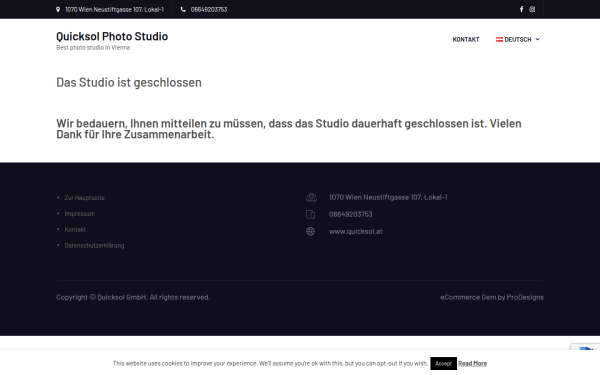Click the phone handset icon in top bar
The height and width of the screenshot is (375, 600).
click(x=183, y=9)
